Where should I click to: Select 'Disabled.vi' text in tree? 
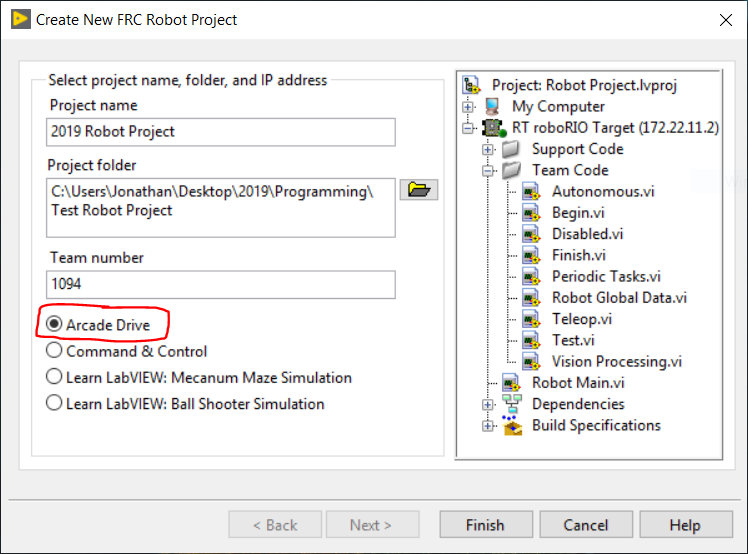point(587,234)
